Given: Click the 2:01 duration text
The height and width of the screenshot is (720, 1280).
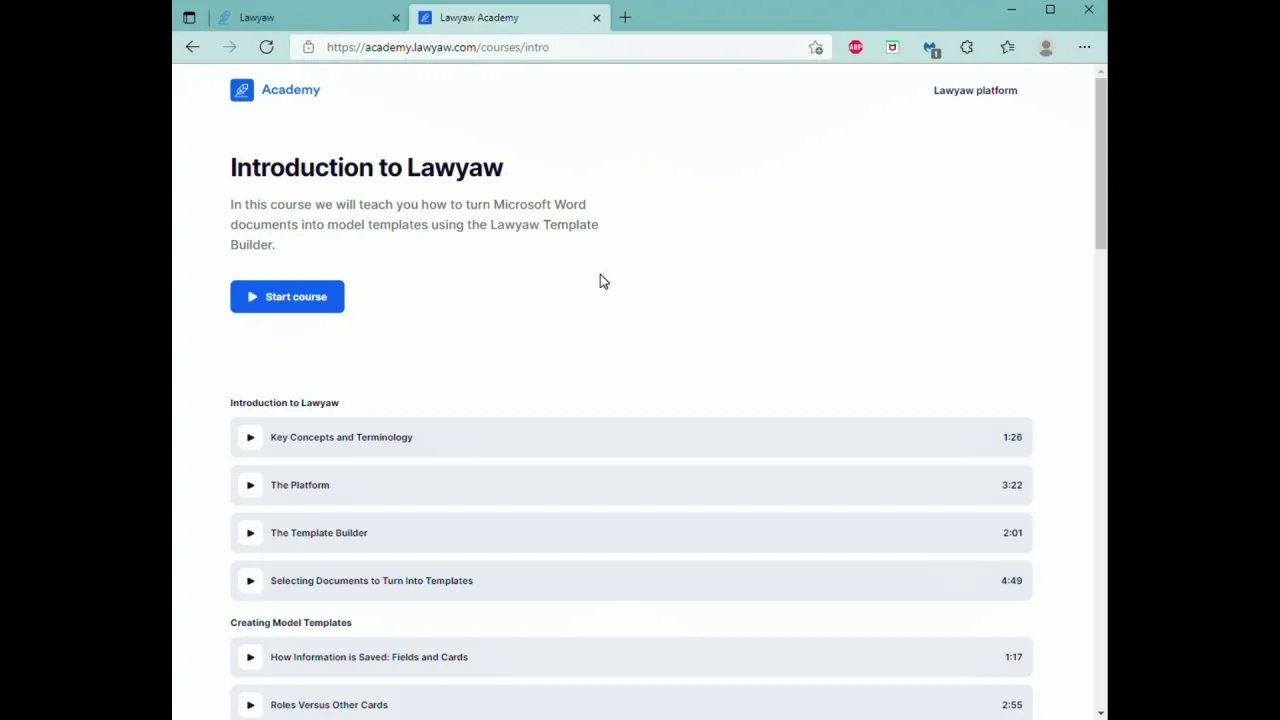Looking at the screenshot, I should point(1012,533).
